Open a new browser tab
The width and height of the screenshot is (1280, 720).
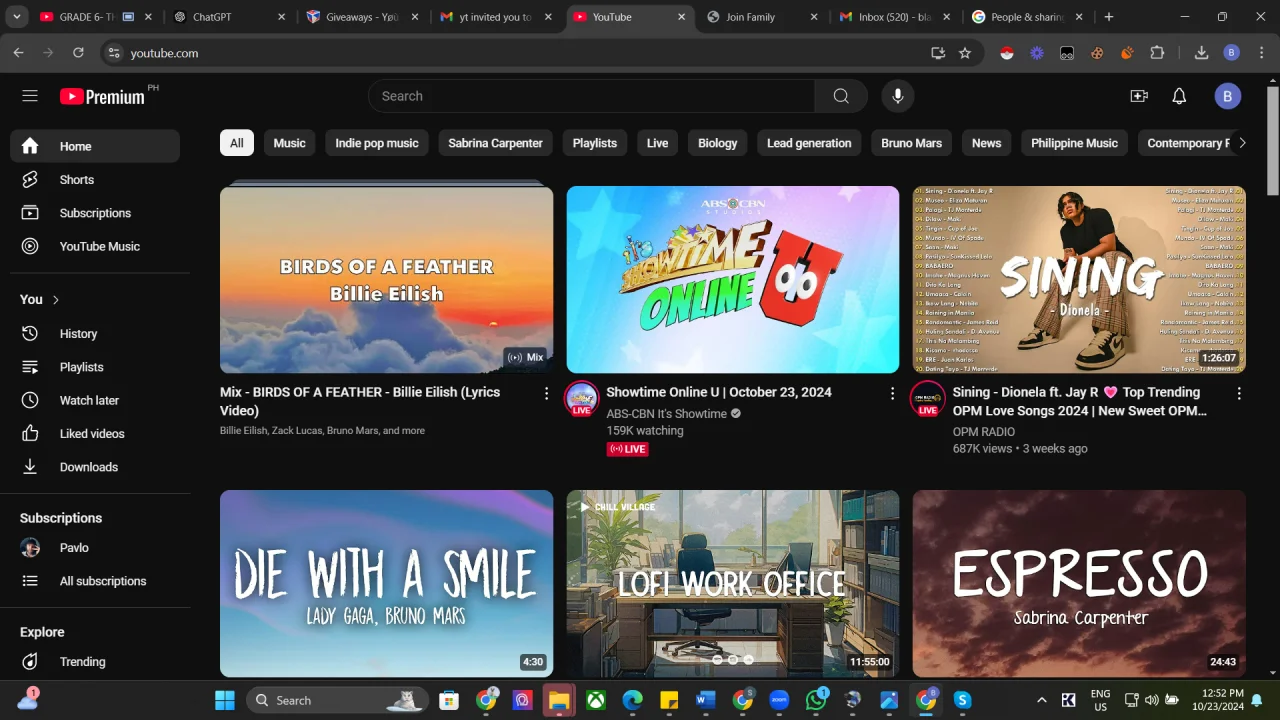(x=1109, y=17)
